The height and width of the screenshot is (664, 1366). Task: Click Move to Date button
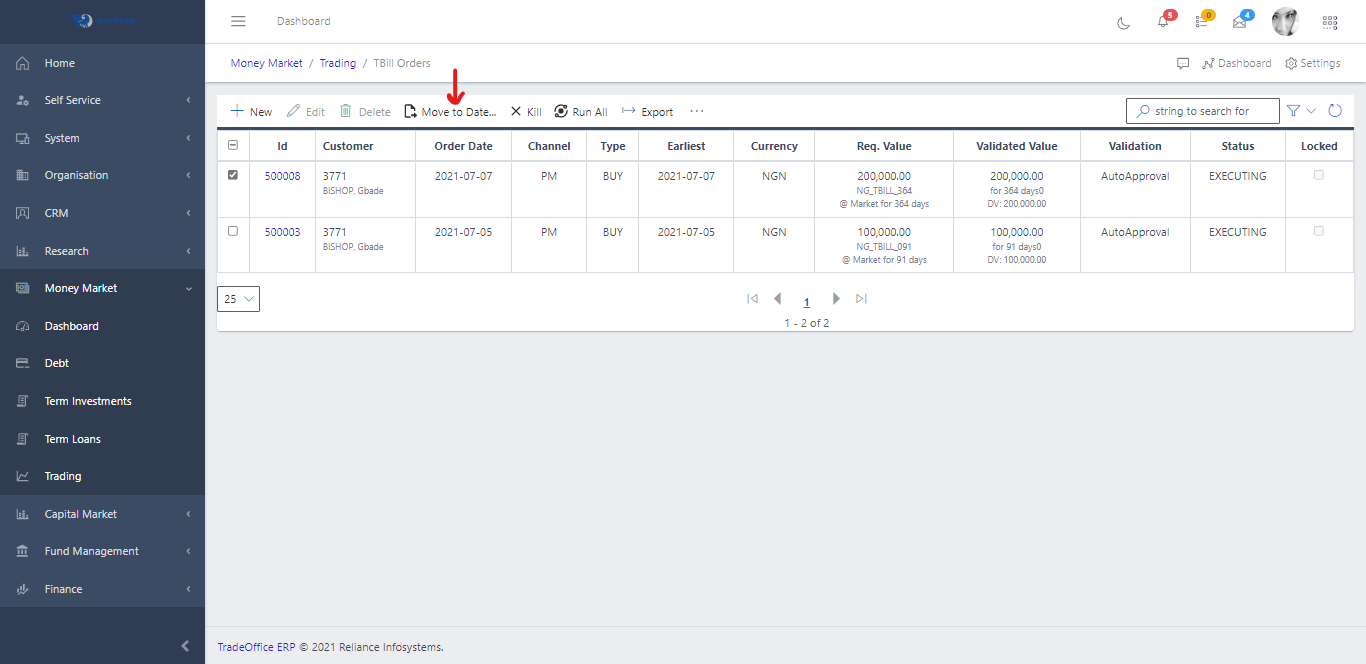(450, 112)
